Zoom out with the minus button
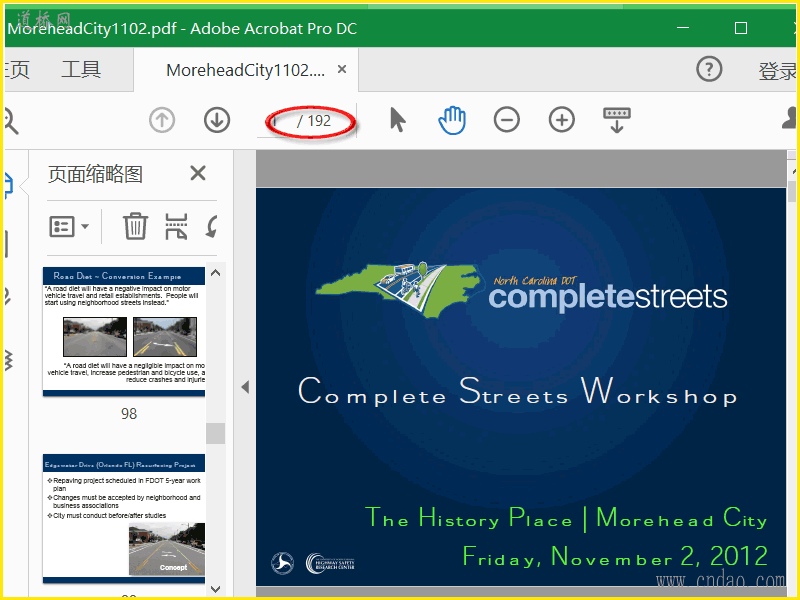 [507, 120]
